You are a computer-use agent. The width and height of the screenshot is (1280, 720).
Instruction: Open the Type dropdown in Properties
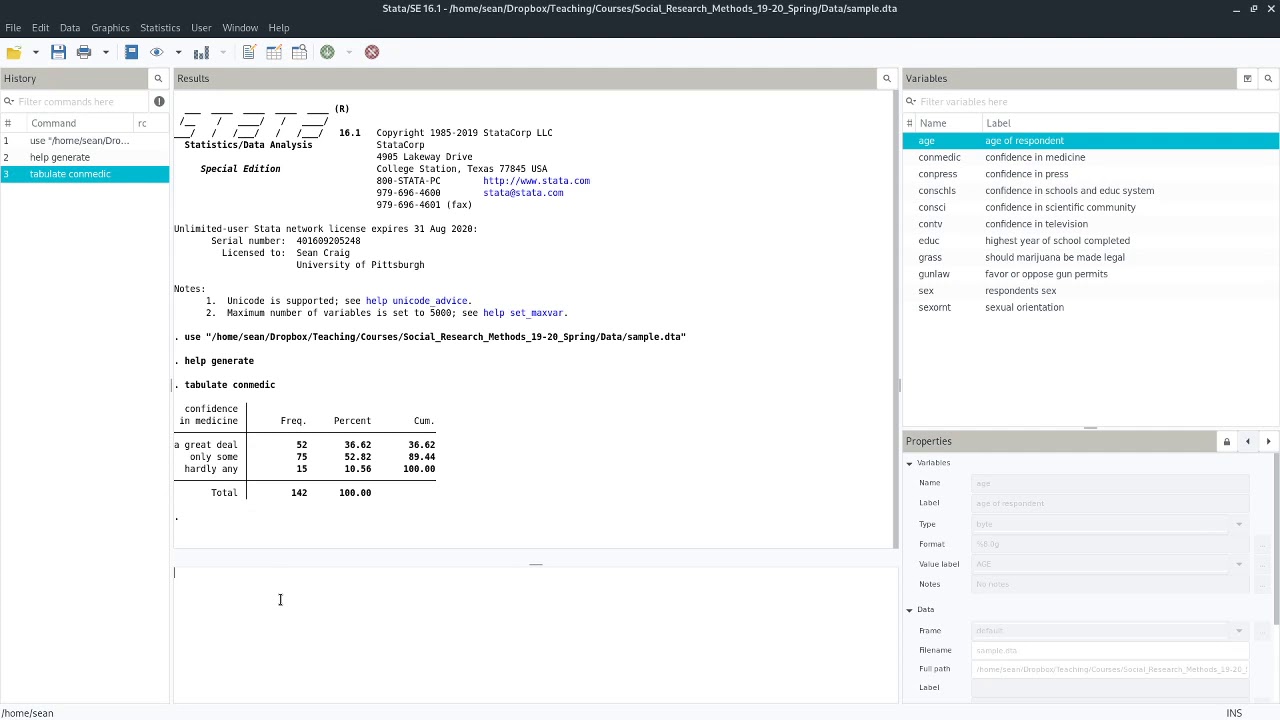pyautogui.click(x=1238, y=524)
